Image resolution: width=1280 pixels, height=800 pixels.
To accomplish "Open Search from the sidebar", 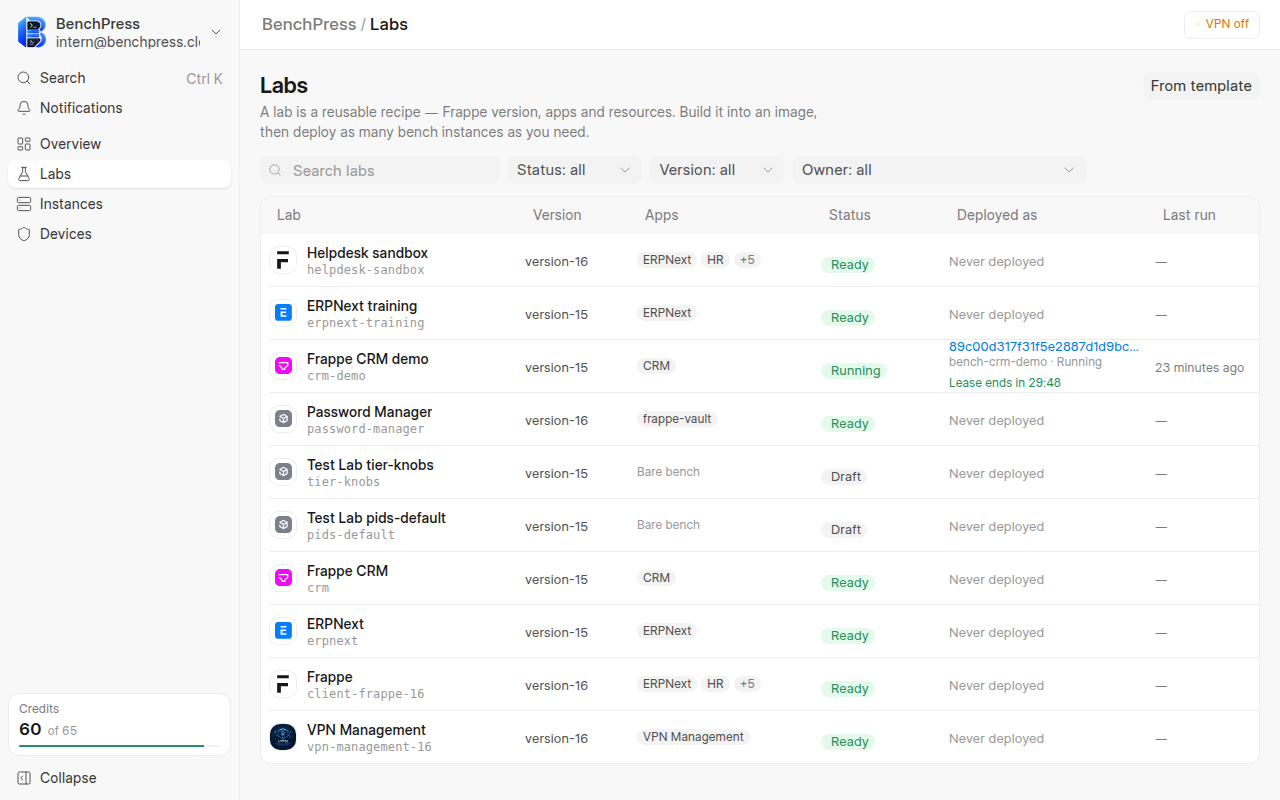I will (x=120, y=78).
